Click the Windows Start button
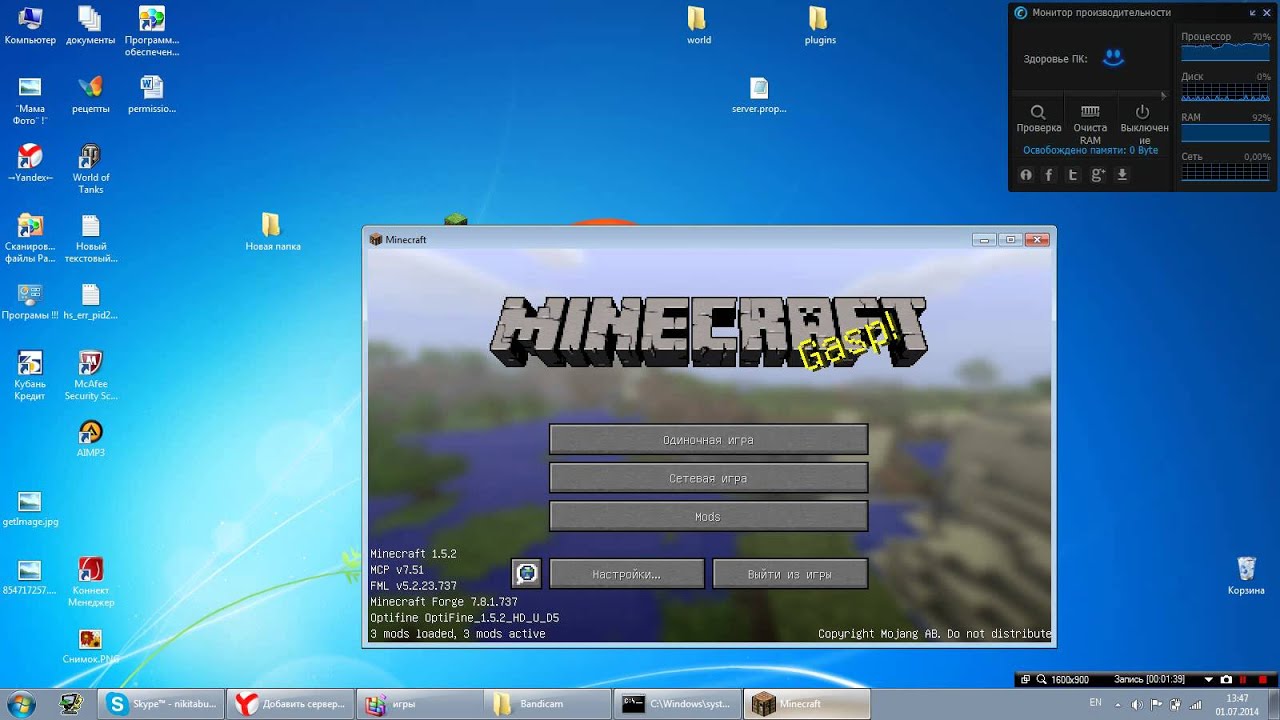1280x720 pixels. point(20,703)
